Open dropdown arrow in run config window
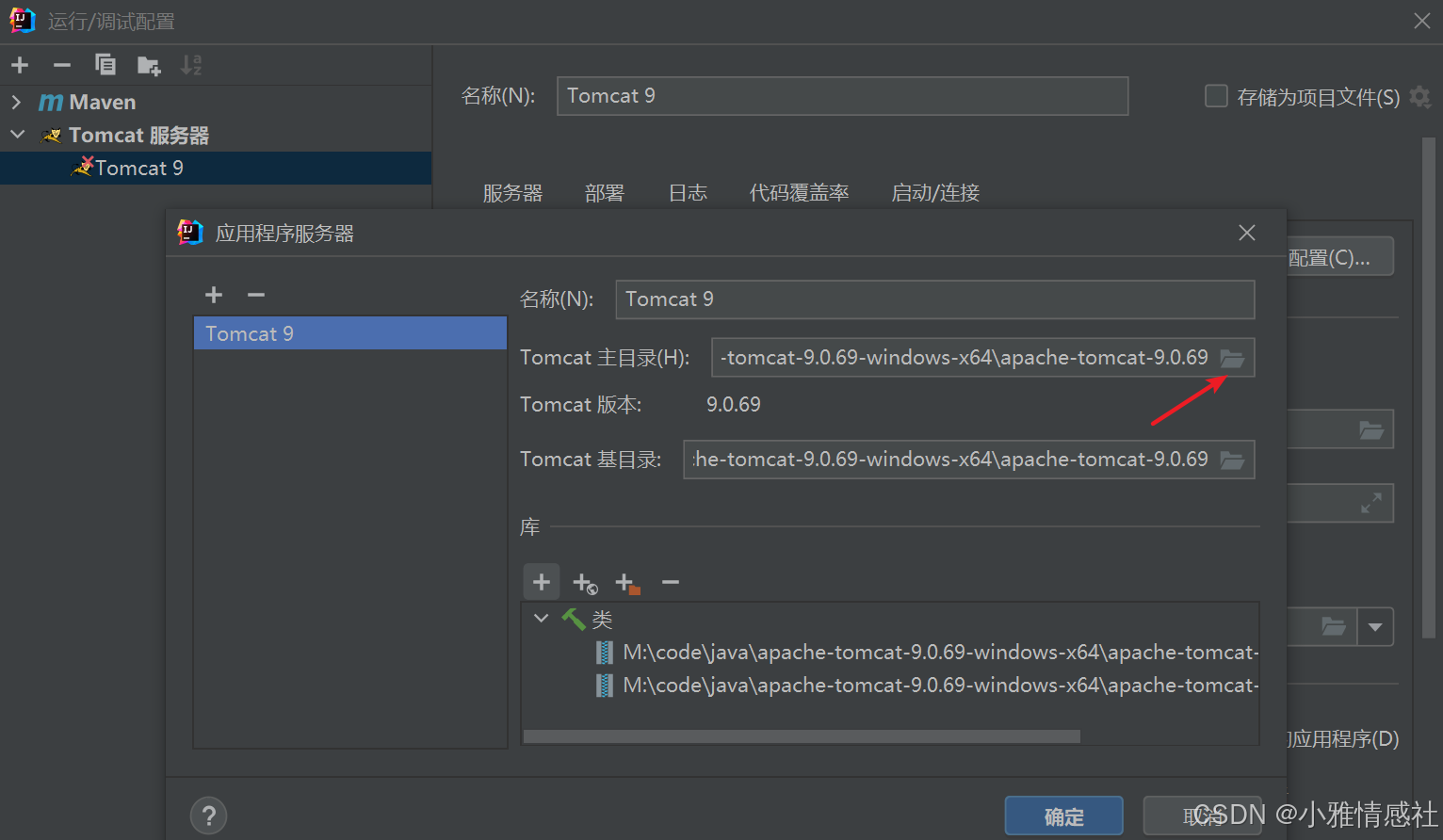 (x=1375, y=627)
